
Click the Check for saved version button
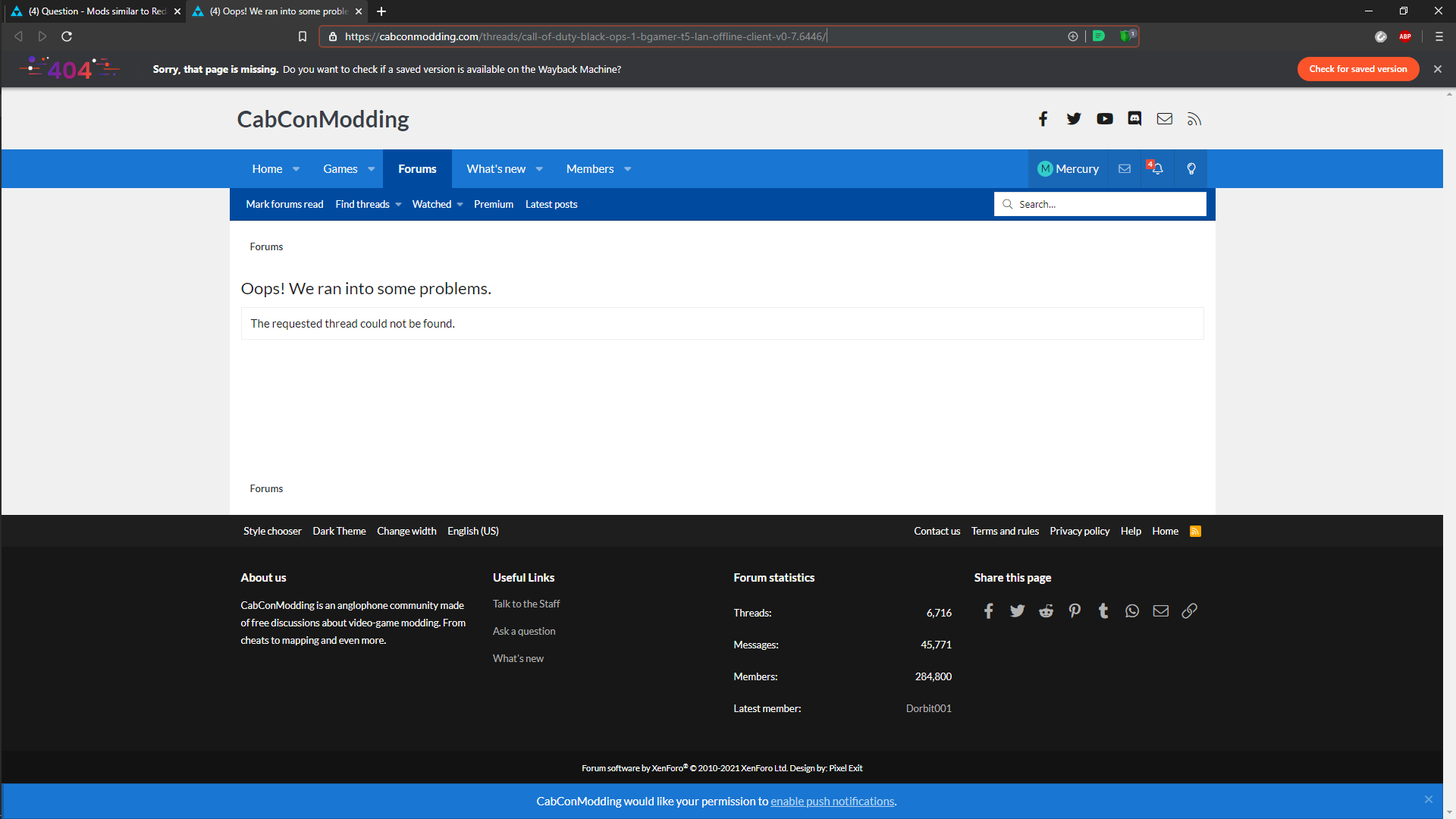pyautogui.click(x=1357, y=69)
